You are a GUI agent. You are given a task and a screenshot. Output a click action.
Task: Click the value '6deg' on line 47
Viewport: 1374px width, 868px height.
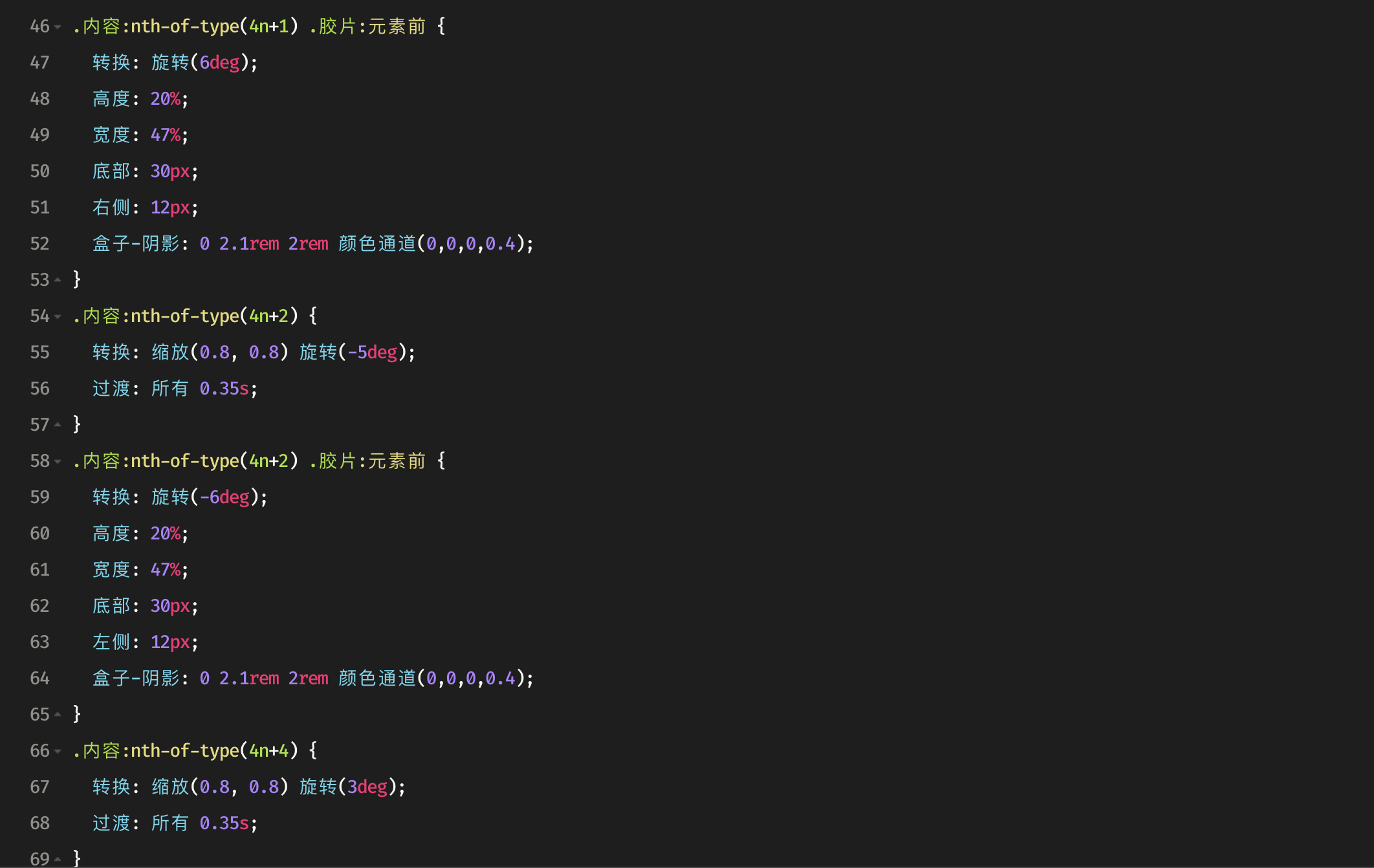pos(219,63)
